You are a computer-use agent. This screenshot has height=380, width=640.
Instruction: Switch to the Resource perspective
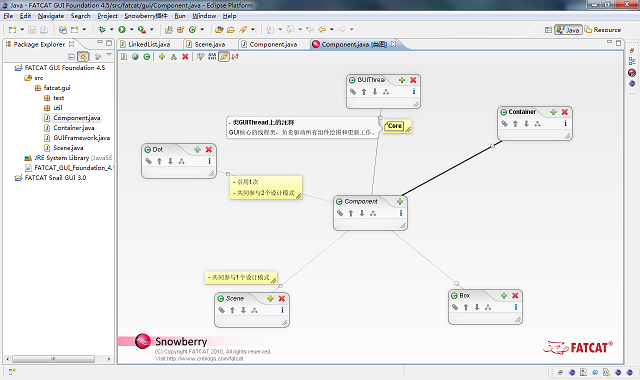pyautogui.click(x=603, y=30)
